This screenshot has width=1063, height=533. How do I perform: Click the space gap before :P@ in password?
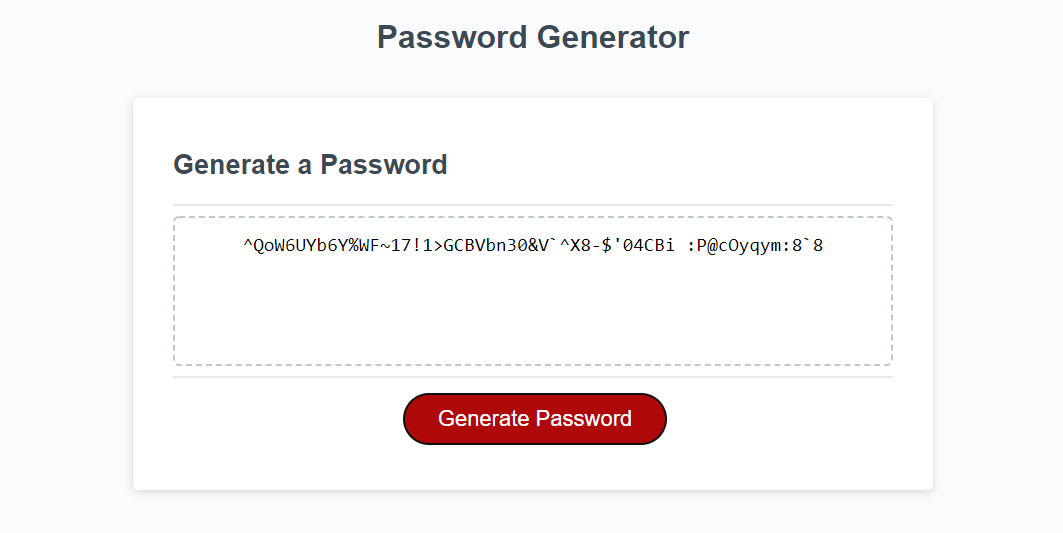click(681, 245)
